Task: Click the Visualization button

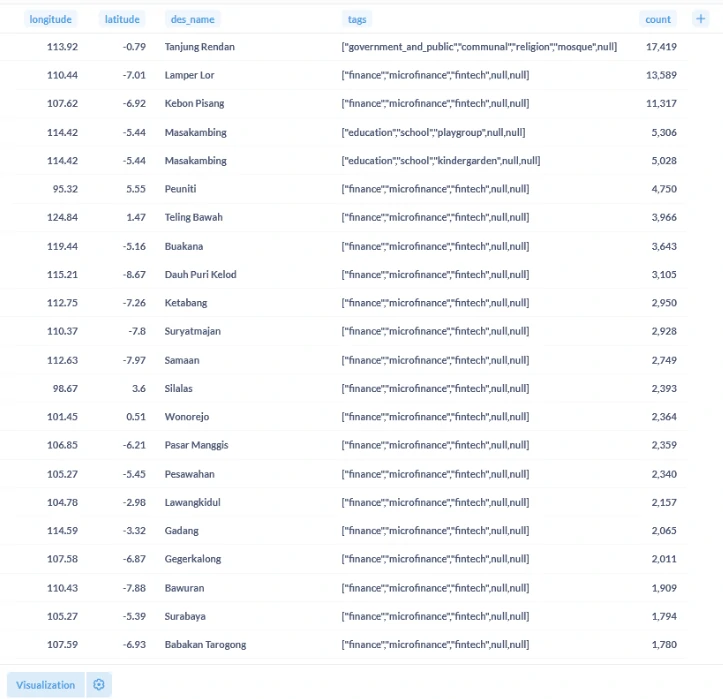Action: pos(45,685)
